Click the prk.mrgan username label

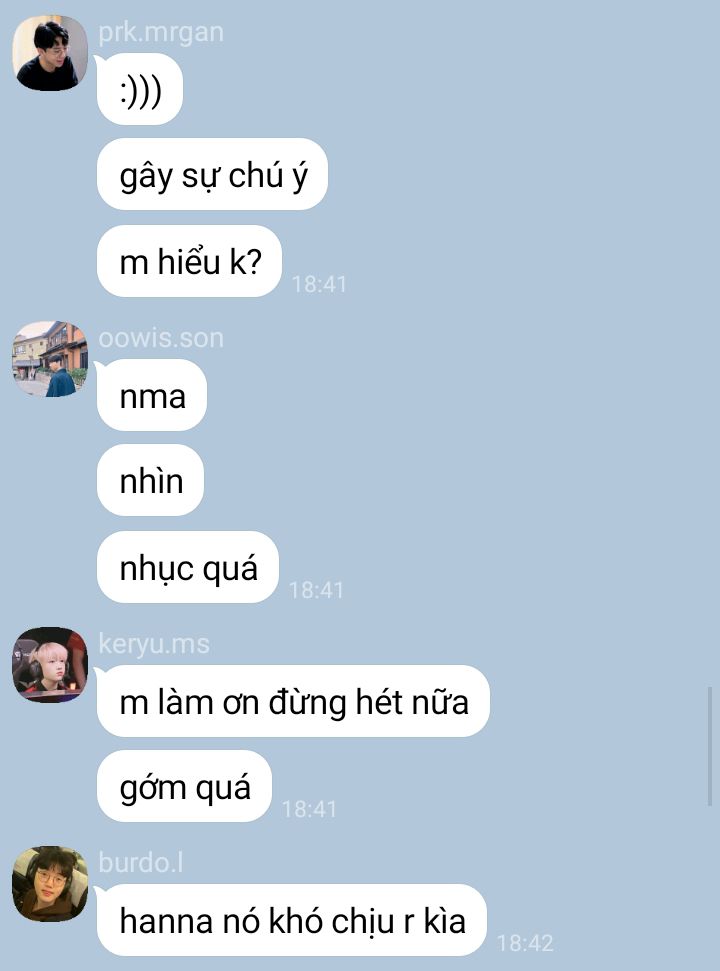pyautogui.click(x=161, y=32)
